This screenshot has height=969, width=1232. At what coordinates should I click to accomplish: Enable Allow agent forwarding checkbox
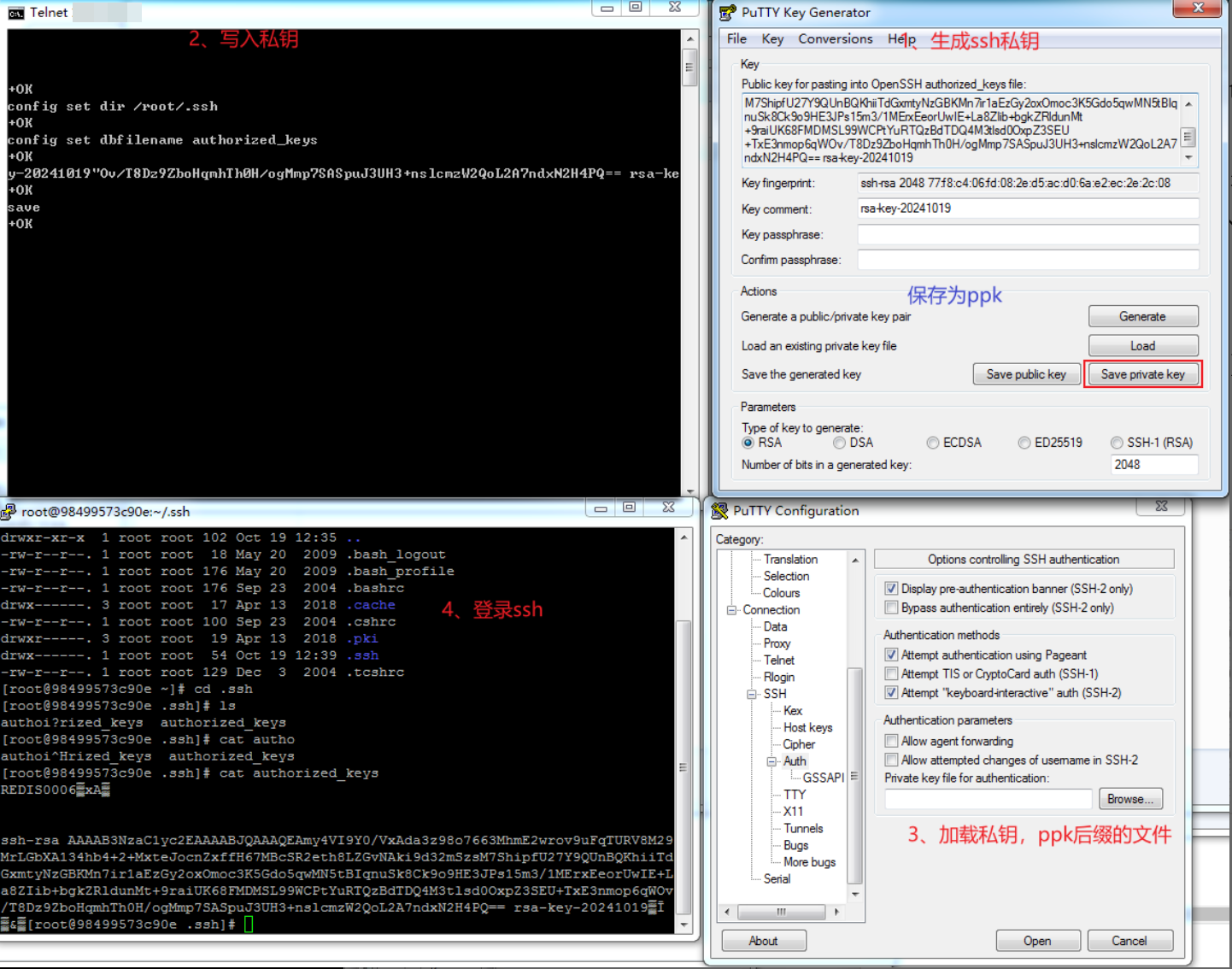click(x=891, y=741)
